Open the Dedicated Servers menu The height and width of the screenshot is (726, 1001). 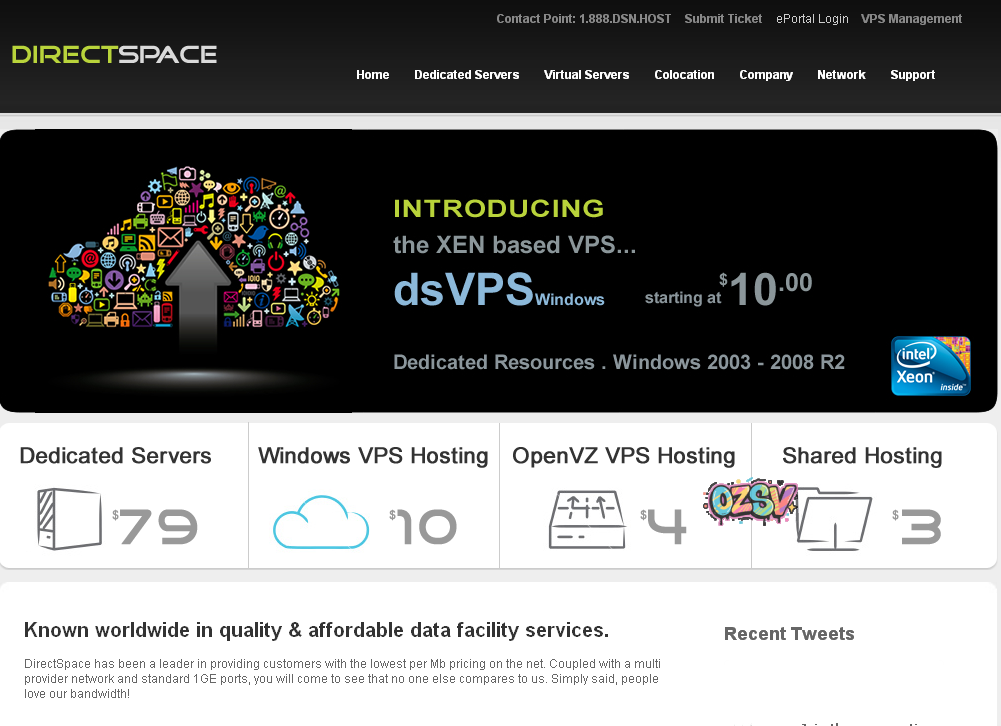pos(466,74)
